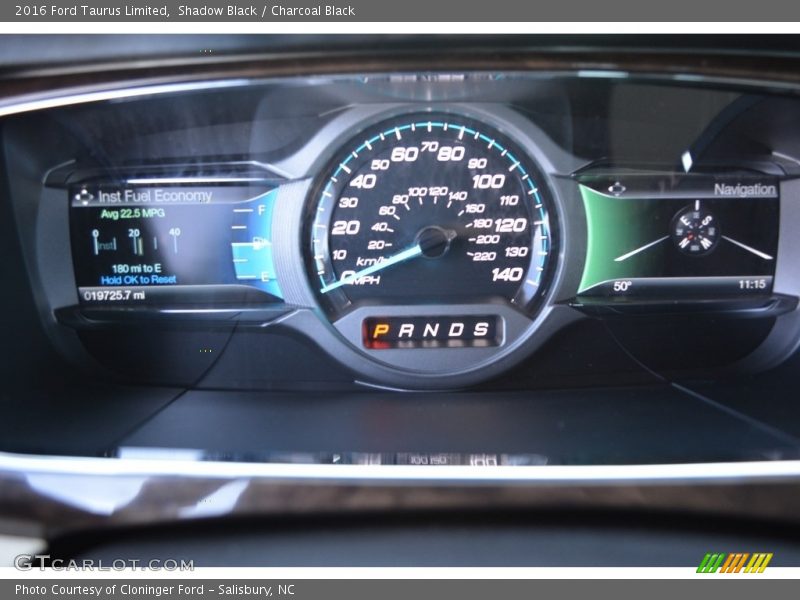Screen dimensions: 800x600
Task: Click the S gear indicator letter
Action: [x=481, y=329]
